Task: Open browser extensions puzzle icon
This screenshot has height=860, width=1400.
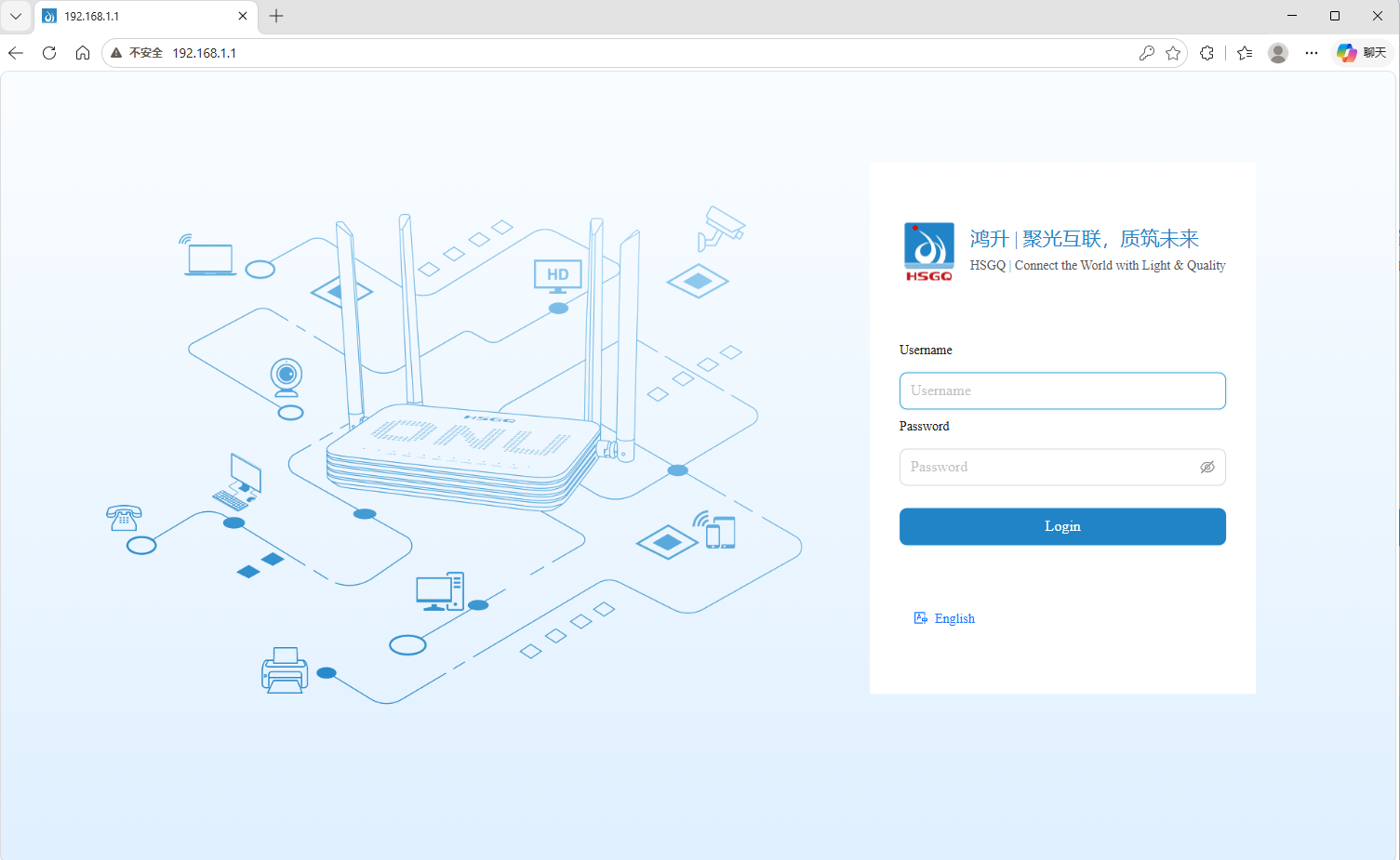Action: click(x=1207, y=53)
